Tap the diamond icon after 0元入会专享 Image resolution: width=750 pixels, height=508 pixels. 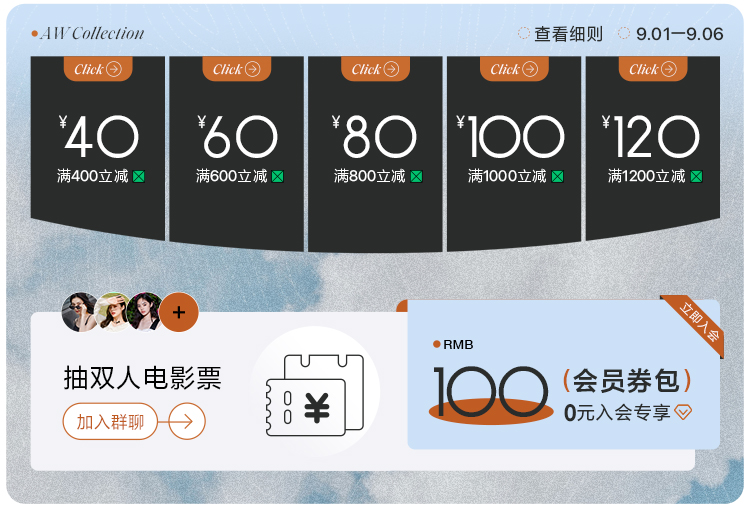(683, 412)
